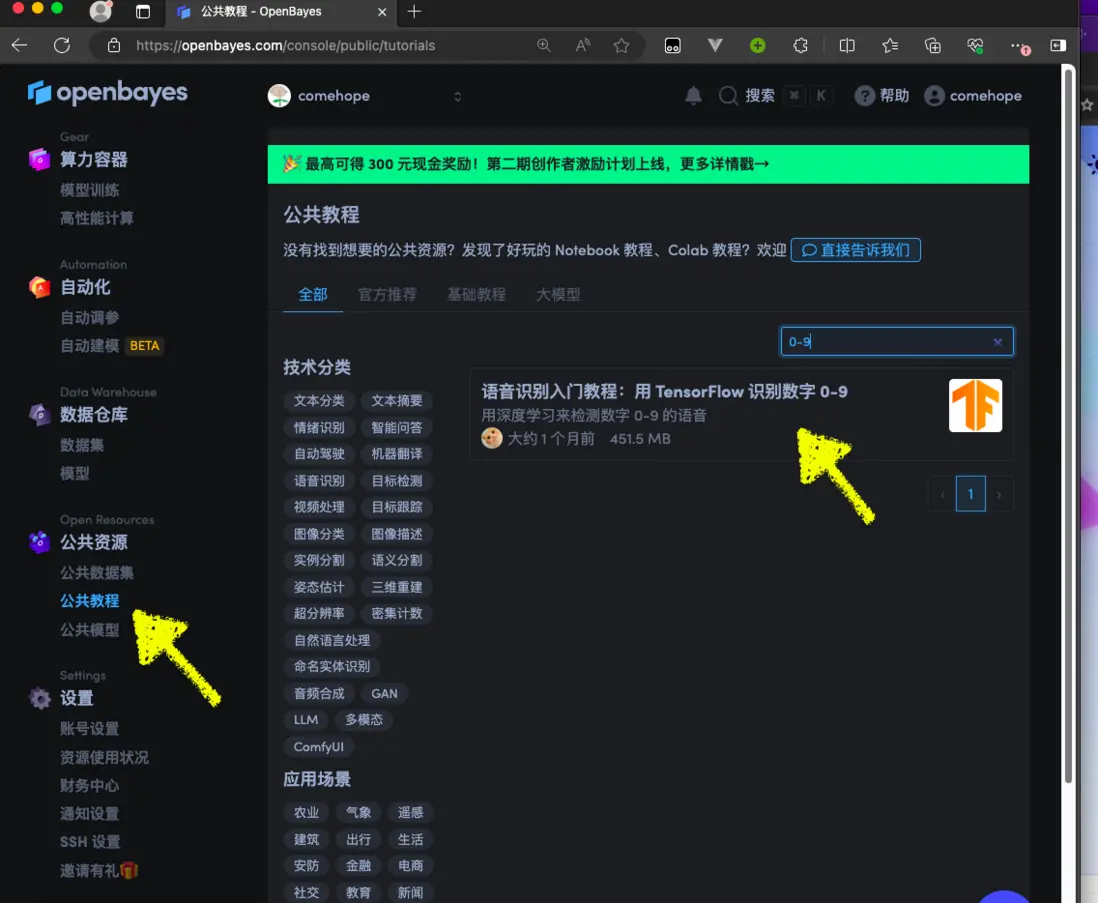Toggle split screen browser icon
Image resolution: width=1098 pixels, height=903 pixels.
tap(847, 46)
